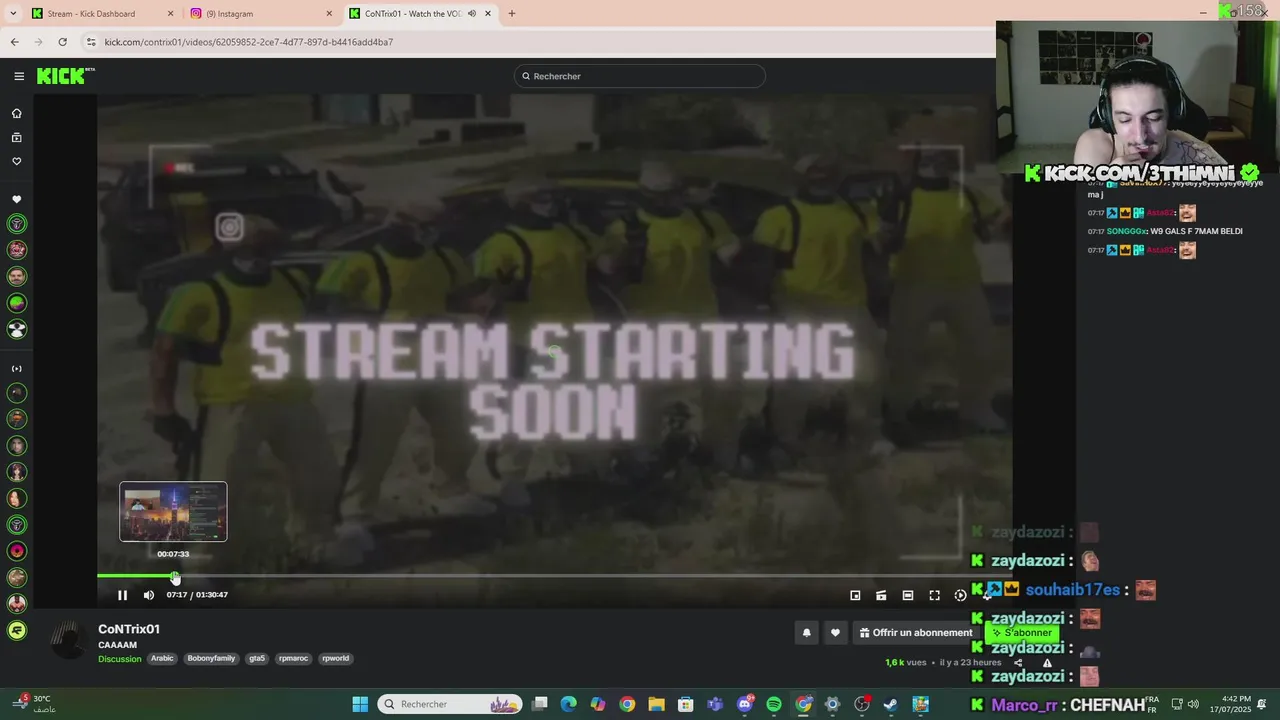Select the Bobonyfamily tag

click(x=211, y=659)
